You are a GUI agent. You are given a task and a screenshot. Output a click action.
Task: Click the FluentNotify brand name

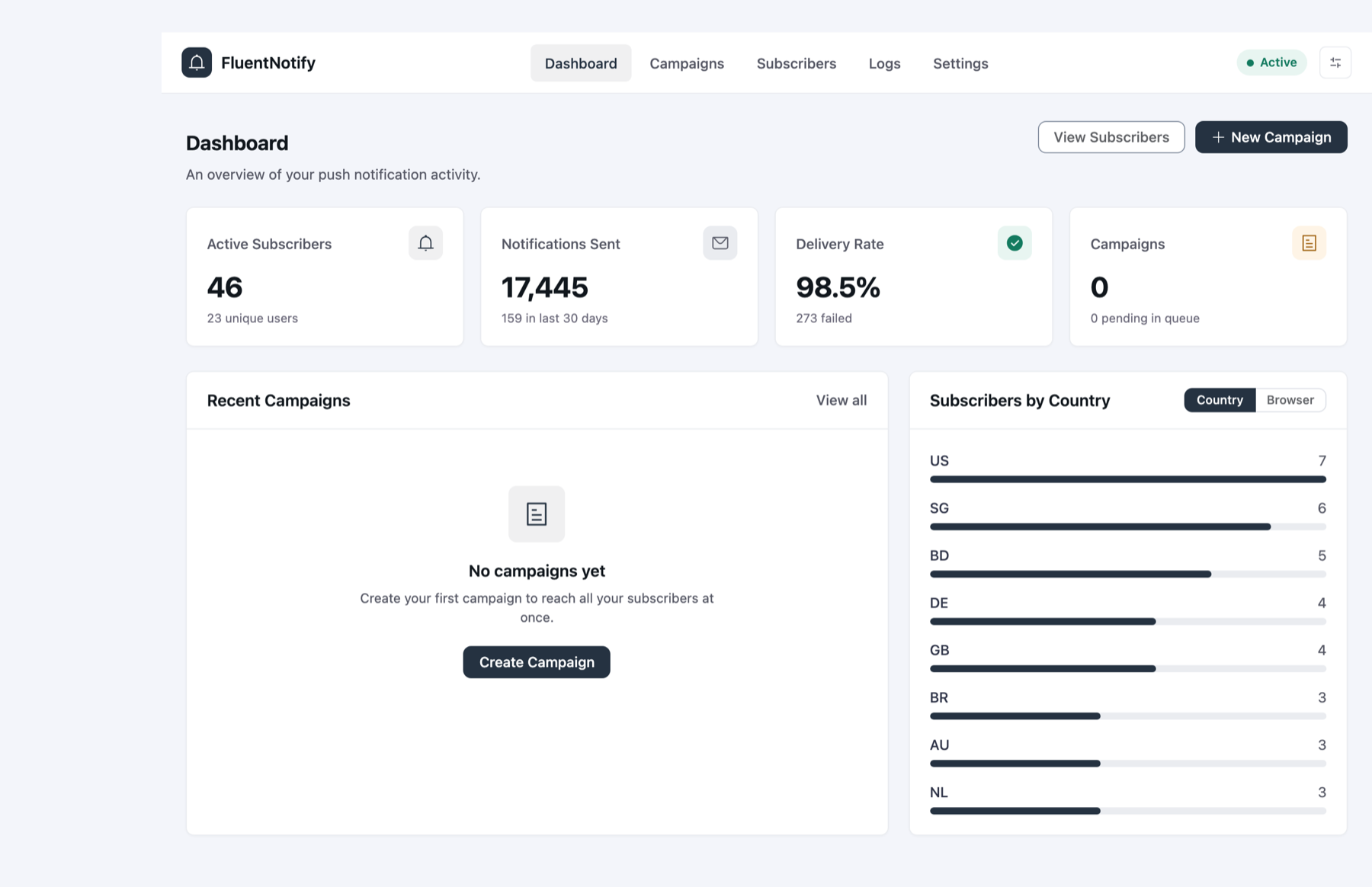tap(268, 62)
